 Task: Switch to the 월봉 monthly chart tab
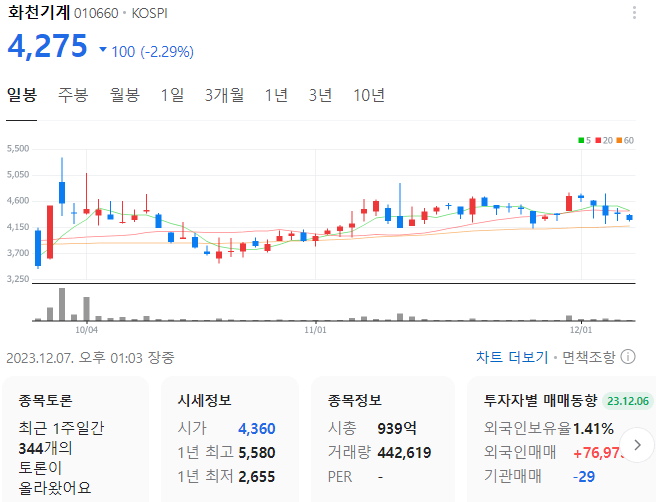[124, 95]
